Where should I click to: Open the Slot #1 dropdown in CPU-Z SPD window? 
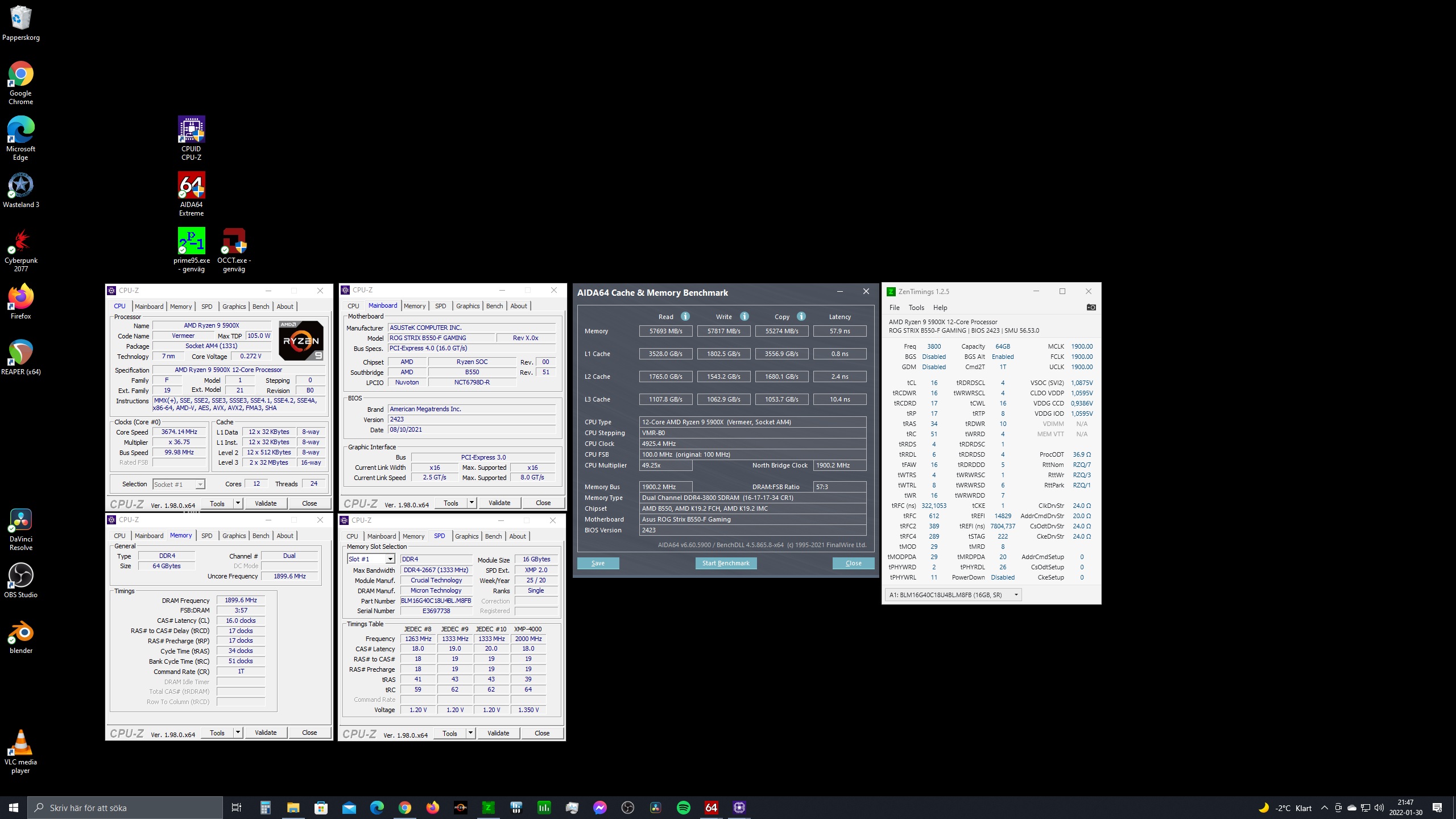point(390,559)
